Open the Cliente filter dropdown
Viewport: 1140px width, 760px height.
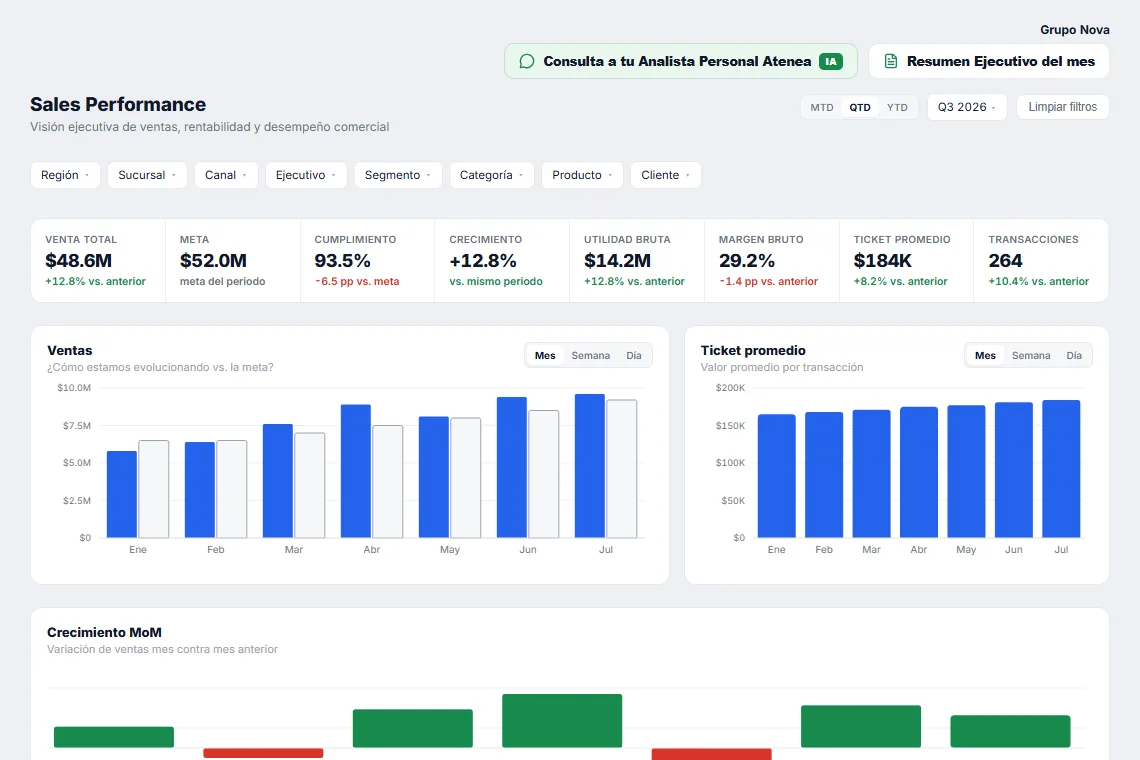point(666,175)
